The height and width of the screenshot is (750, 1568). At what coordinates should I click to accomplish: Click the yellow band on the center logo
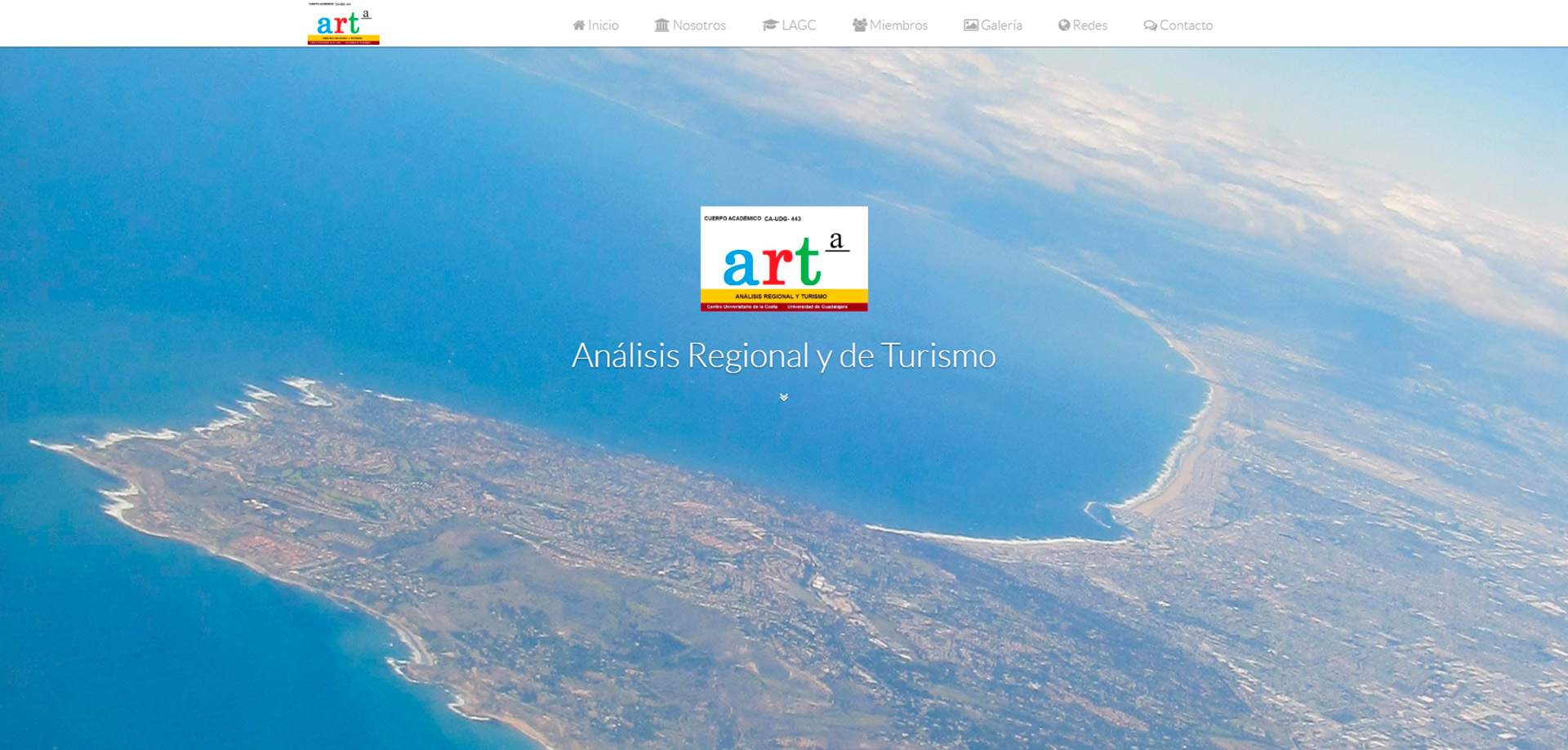point(783,296)
